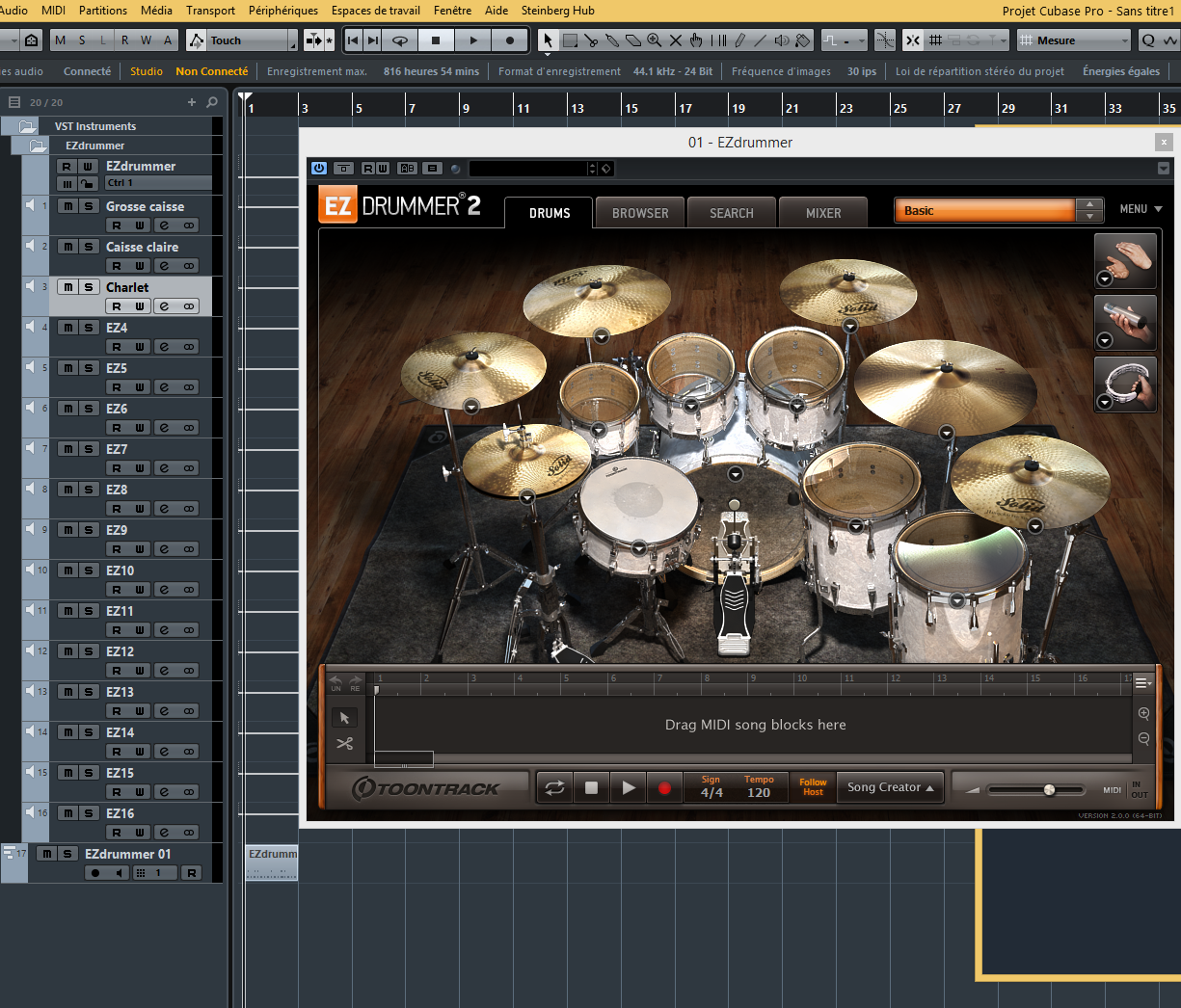Adjust the EZdrummer master volume slider
This screenshot has width=1181, height=1008.
(x=1049, y=790)
